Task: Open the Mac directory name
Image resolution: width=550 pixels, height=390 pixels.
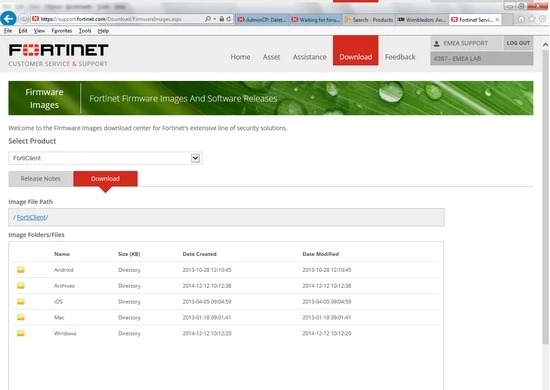Action: coord(59,317)
